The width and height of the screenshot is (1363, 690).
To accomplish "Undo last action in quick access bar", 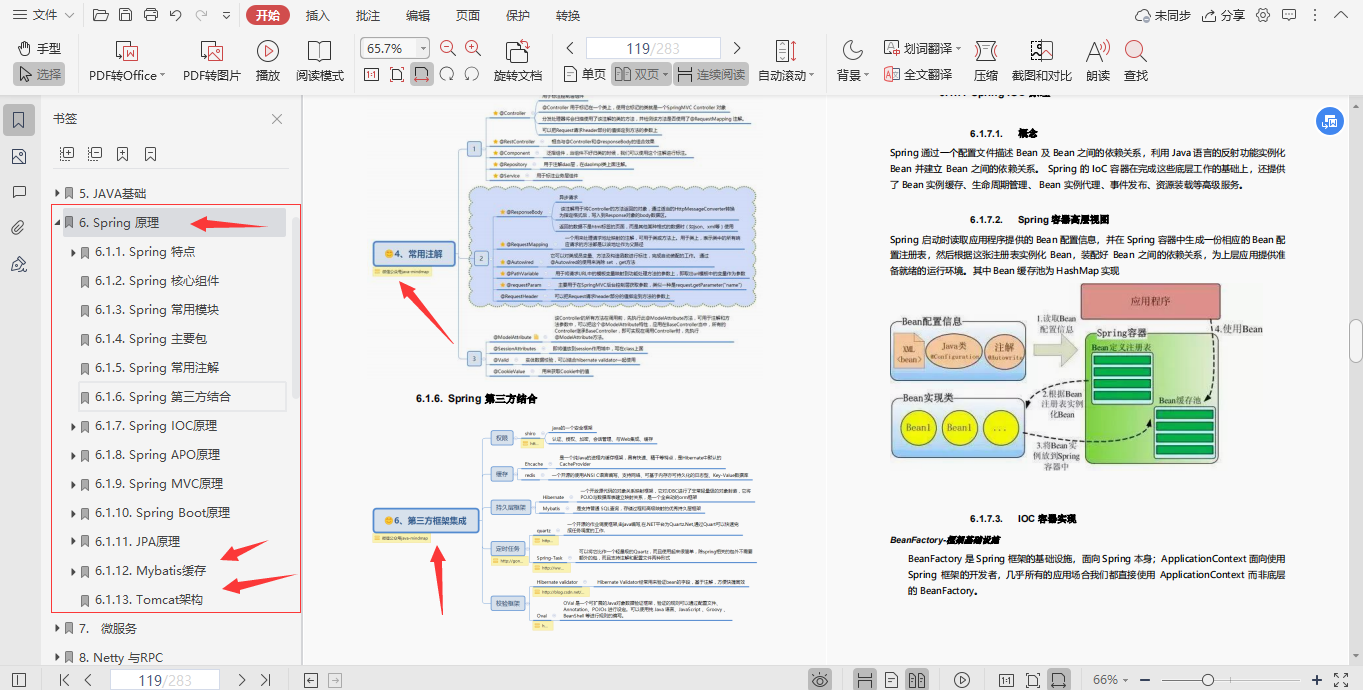I will click(x=176, y=15).
